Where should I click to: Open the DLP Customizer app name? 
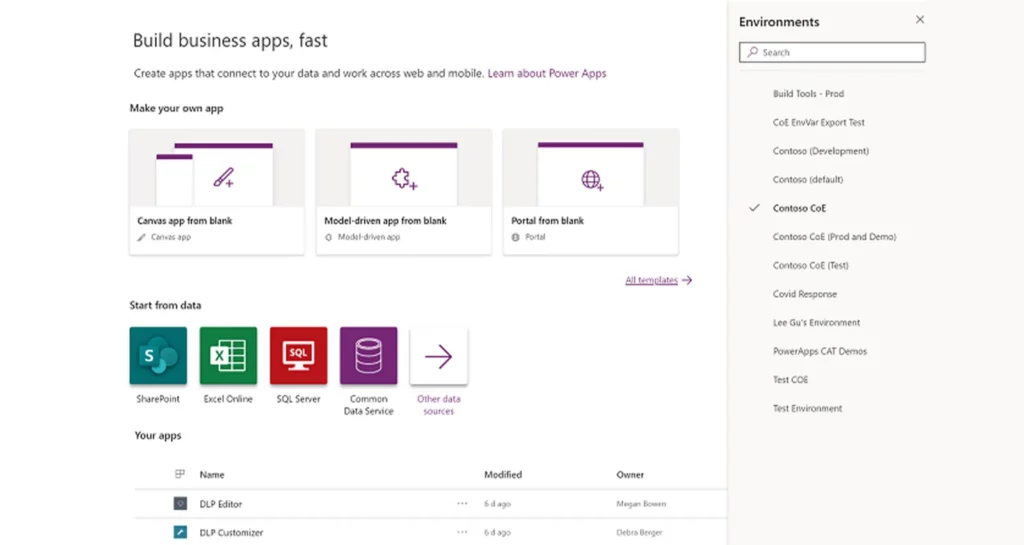tap(231, 533)
